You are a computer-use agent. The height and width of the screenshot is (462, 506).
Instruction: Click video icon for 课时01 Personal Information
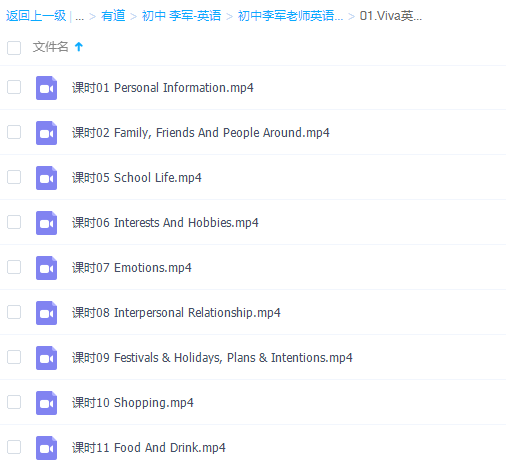click(46, 88)
